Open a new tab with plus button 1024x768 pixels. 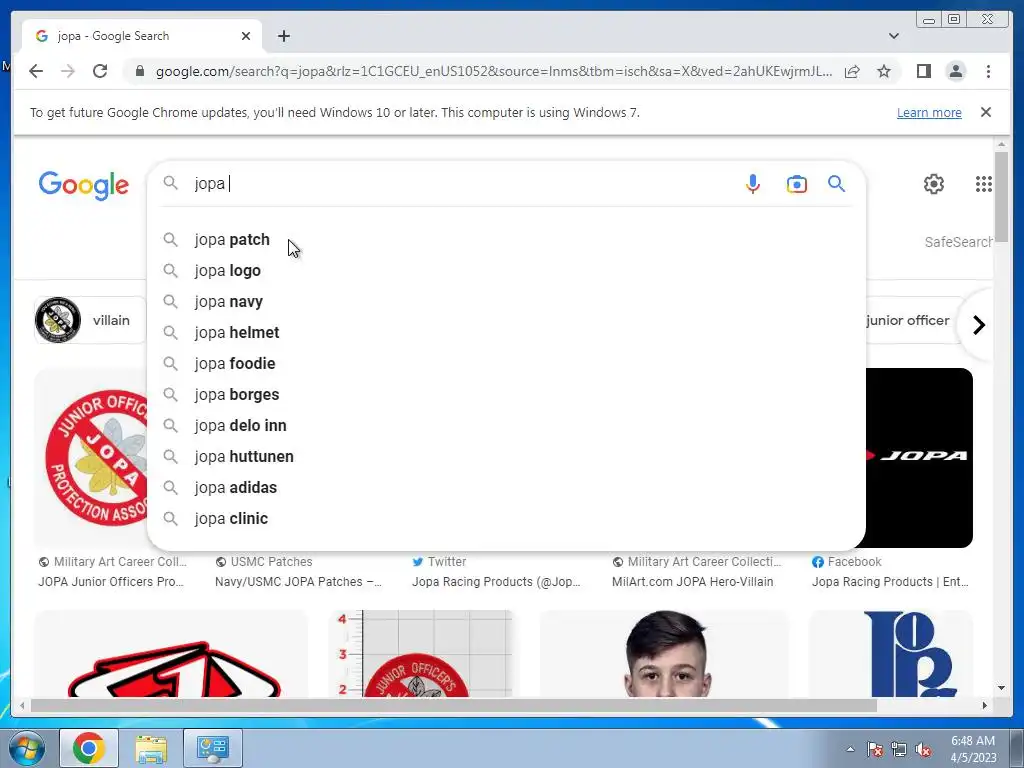(x=283, y=36)
